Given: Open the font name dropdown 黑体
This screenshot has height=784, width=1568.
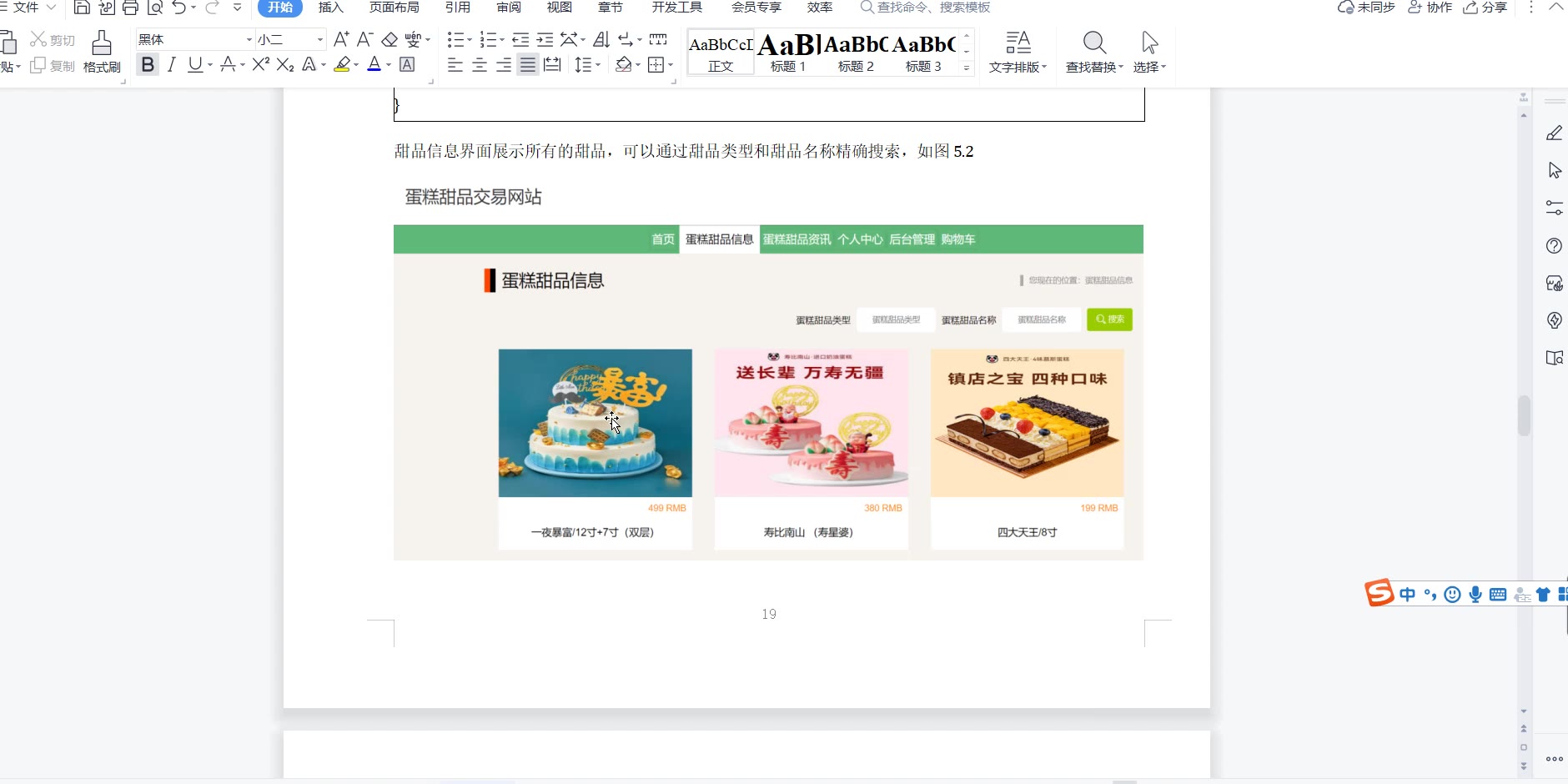Looking at the screenshot, I should click(249, 39).
